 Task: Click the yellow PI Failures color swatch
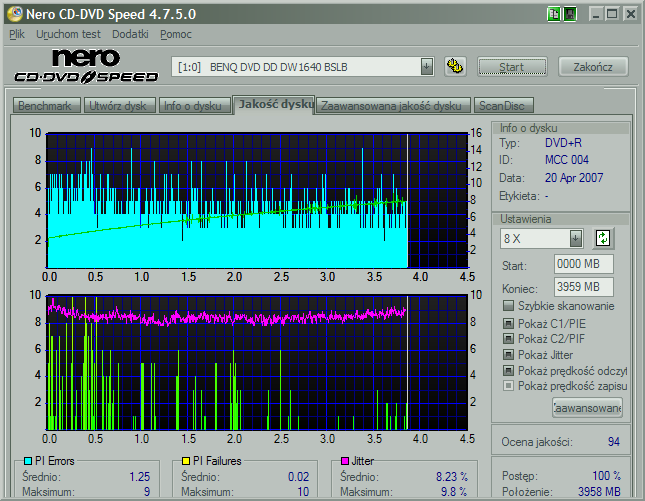[186, 461]
